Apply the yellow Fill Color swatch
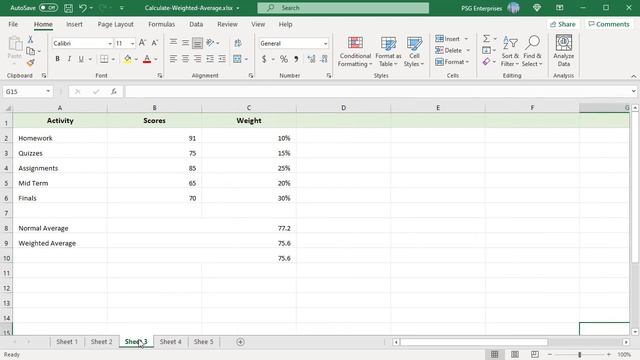Image resolution: width=640 pixels, height=360 pixels. point(128,59)
